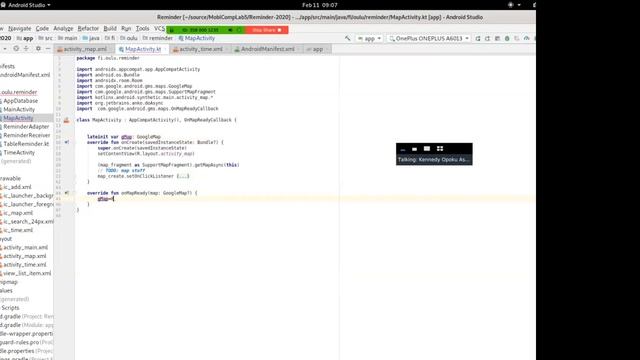Click the grid view icon in talking overlay
The width and height of the screenshot is (640, 360).
440,149
